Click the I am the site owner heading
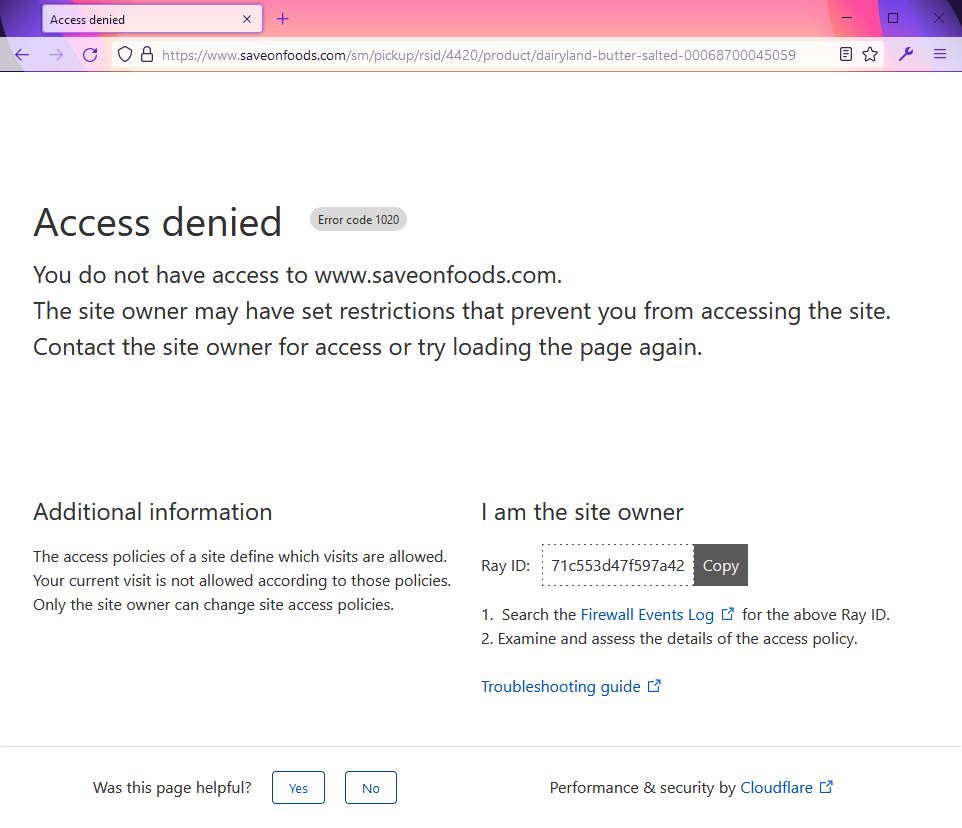Viewport: 962px width, 828px height. 582,512
